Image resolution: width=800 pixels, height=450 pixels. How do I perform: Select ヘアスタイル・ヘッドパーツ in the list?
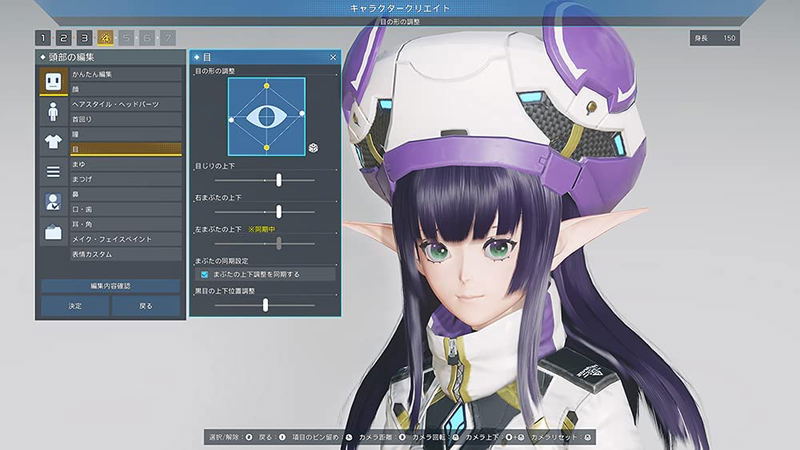pos(125,103)
